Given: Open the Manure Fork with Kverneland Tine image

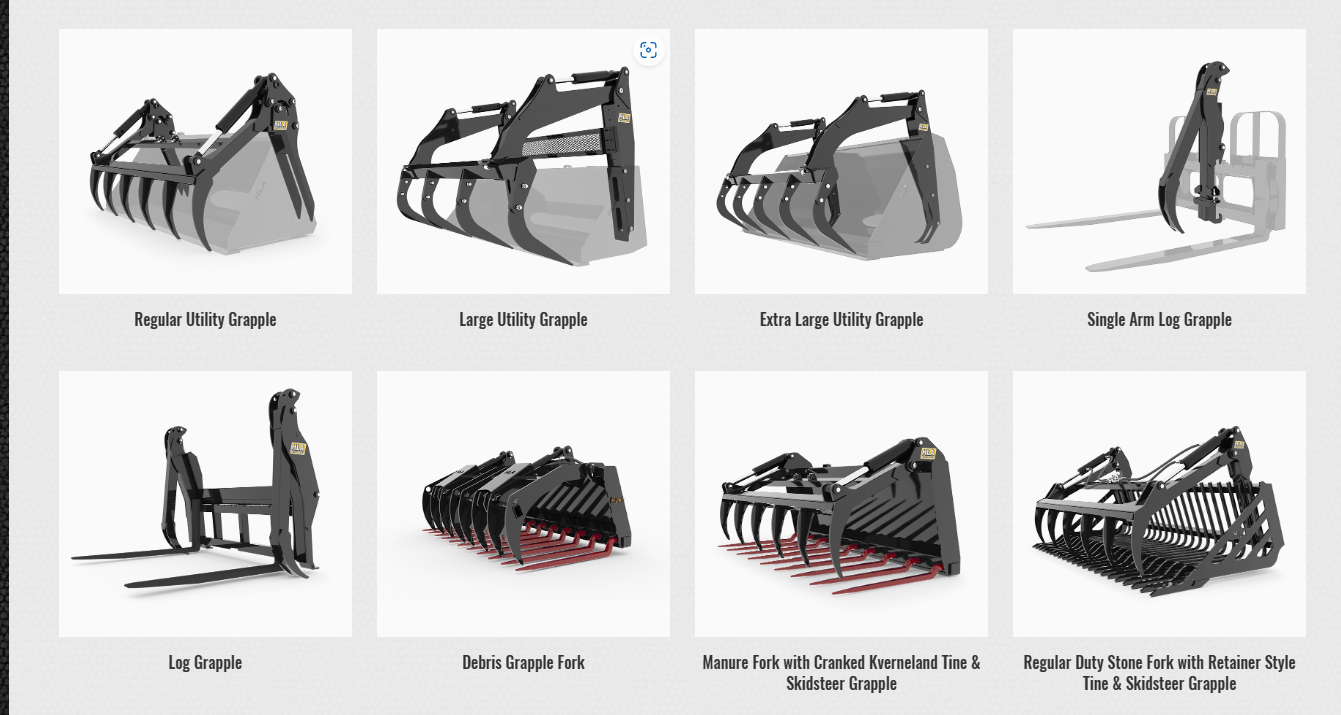Looking at the screenshot, I should 841,504.
